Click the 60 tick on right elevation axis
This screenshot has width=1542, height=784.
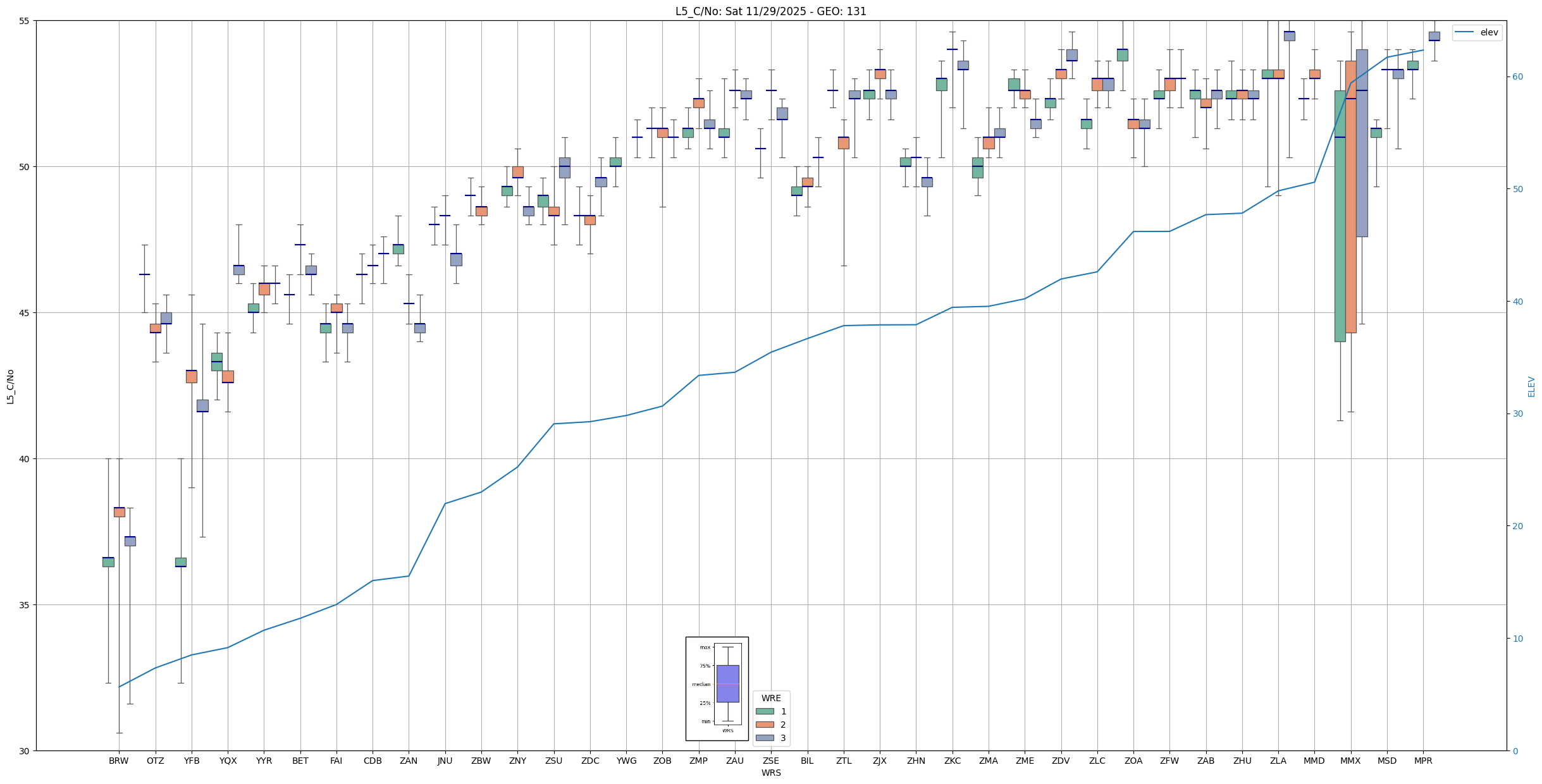point(1517,77)
